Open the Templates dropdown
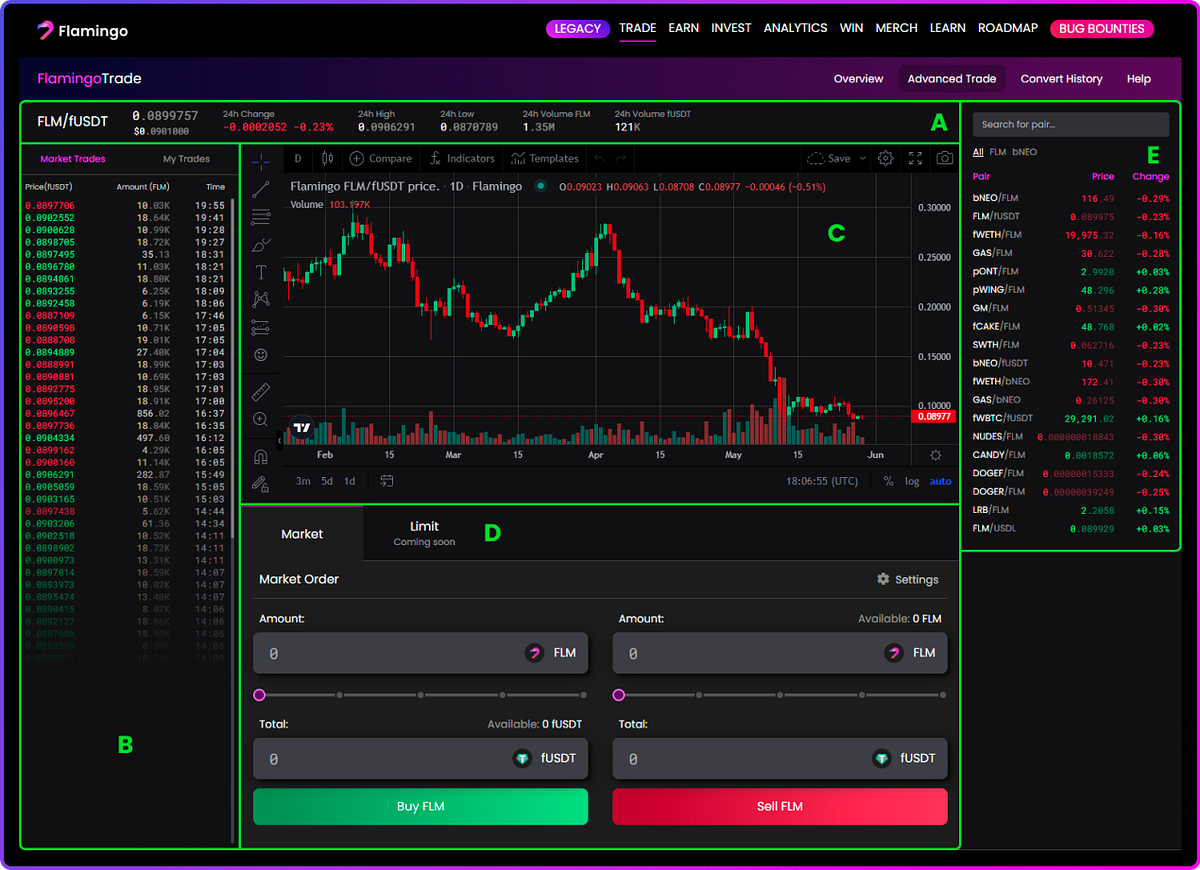 pyautogui.click(x=544, y=158)
